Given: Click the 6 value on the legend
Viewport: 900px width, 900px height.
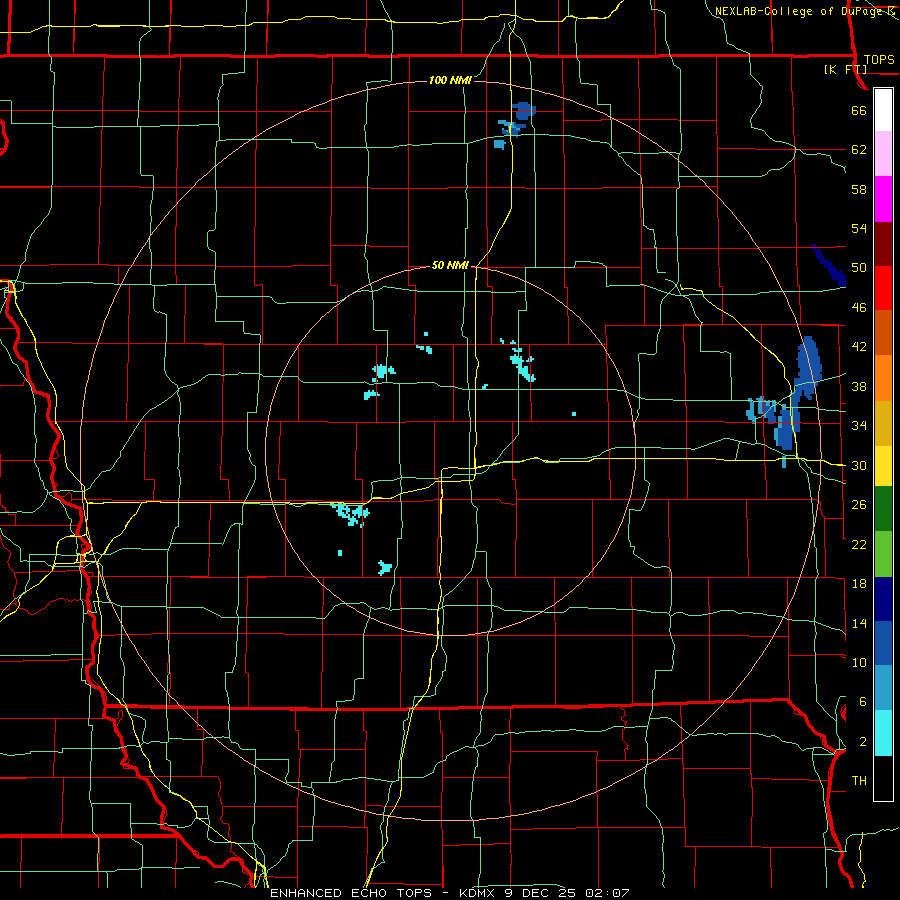Looking at the screenshot, I should pos(863,702).
